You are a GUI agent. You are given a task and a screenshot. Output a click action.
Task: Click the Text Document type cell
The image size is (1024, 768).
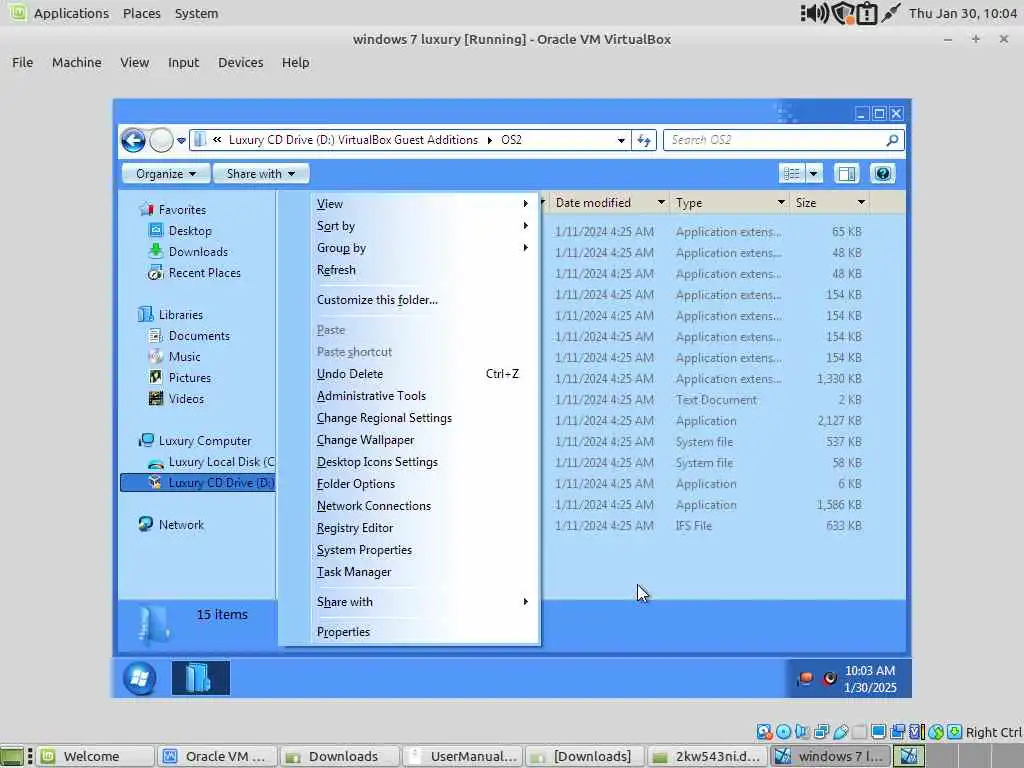716,400
